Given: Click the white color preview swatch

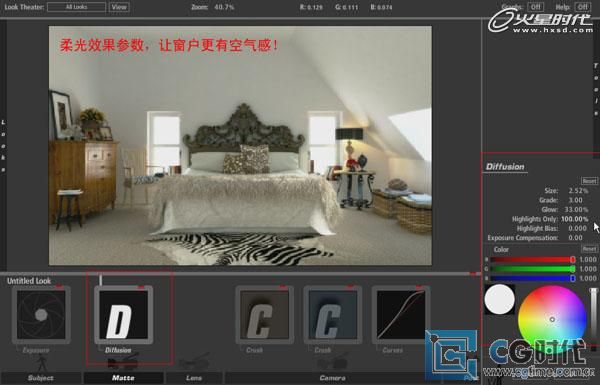Looking at the screenshot, I should (x=499, y=300).
